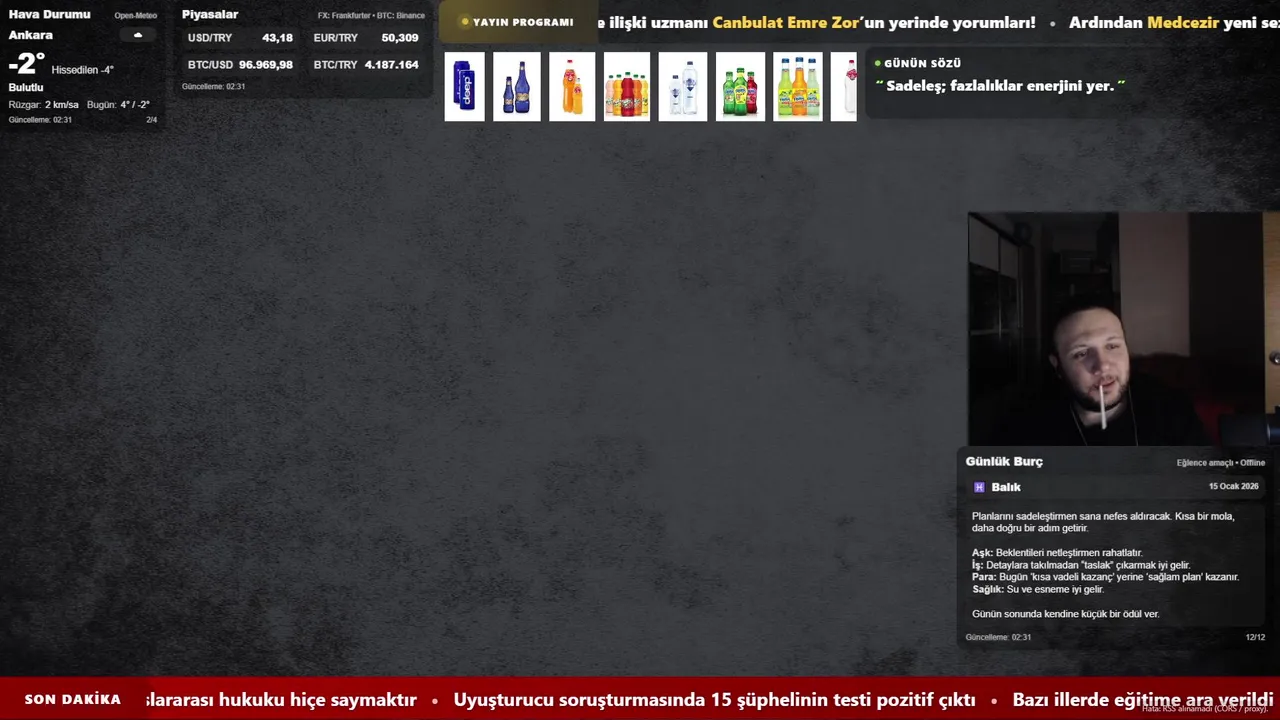Click the BTC/USD 96.969,98 rate cell
1280x720 pixels.
click(x=240, y=65)
